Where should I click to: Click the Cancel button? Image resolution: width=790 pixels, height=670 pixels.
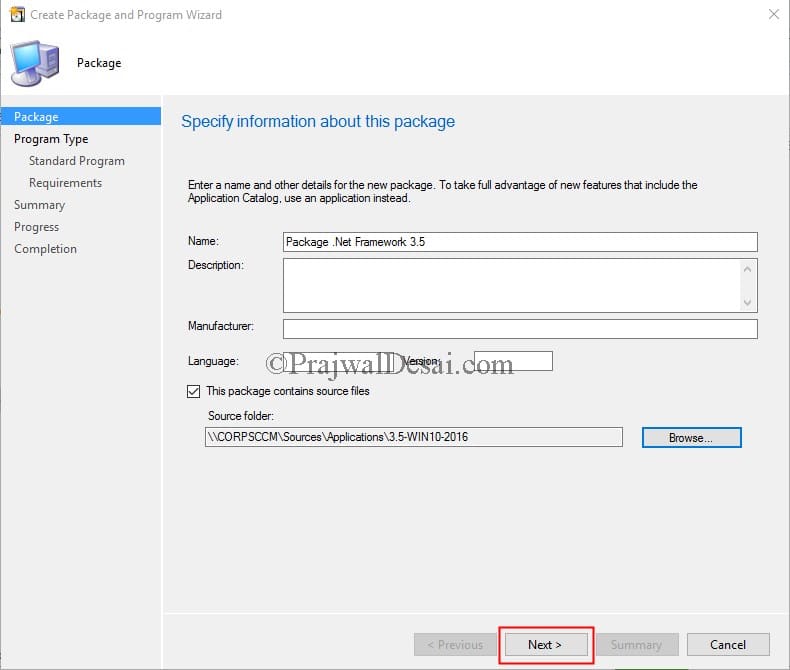(728, 645)
